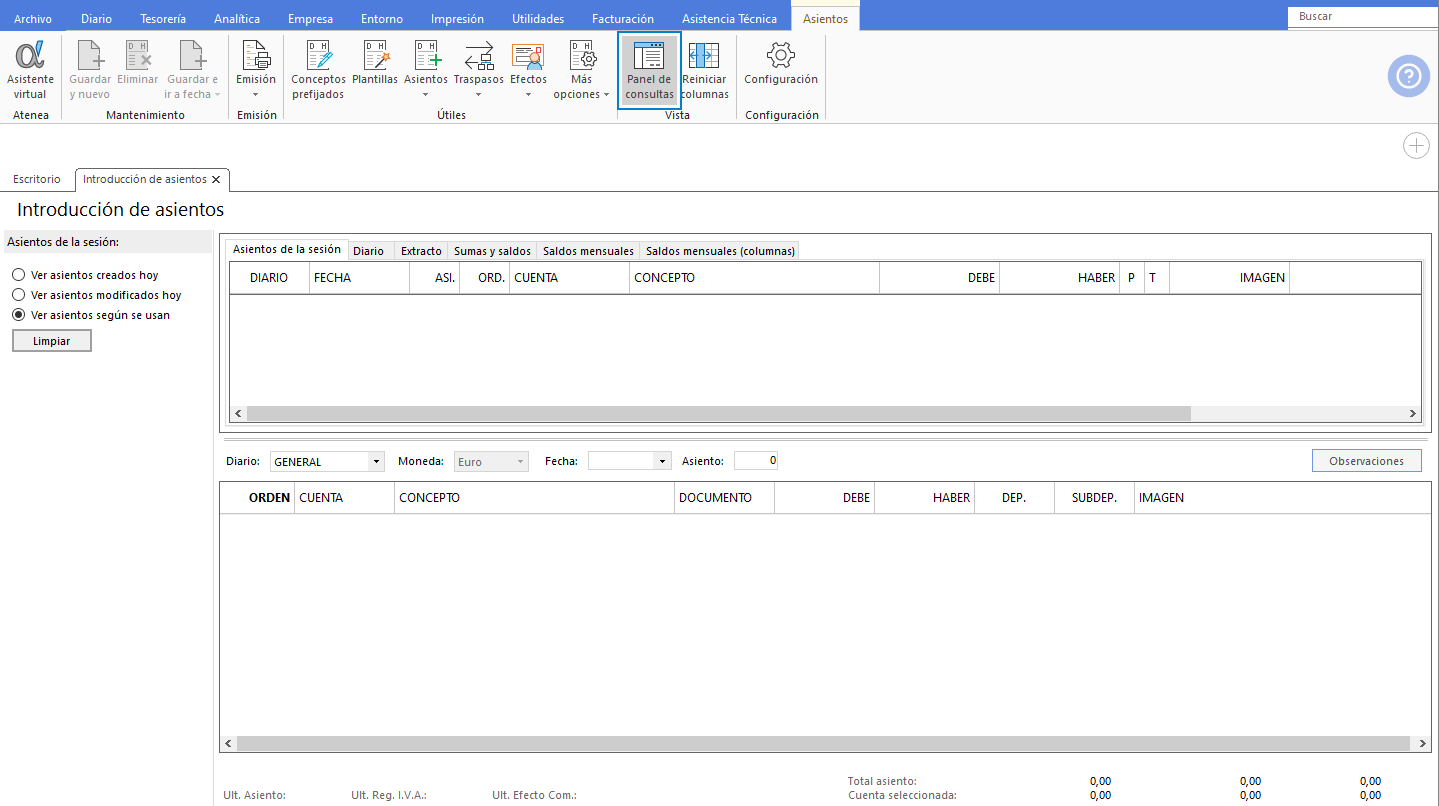The height and width of the screenshot is (806, 1439).
Task: Open the Fecha date dropdown
Action: tap(661, 462)
